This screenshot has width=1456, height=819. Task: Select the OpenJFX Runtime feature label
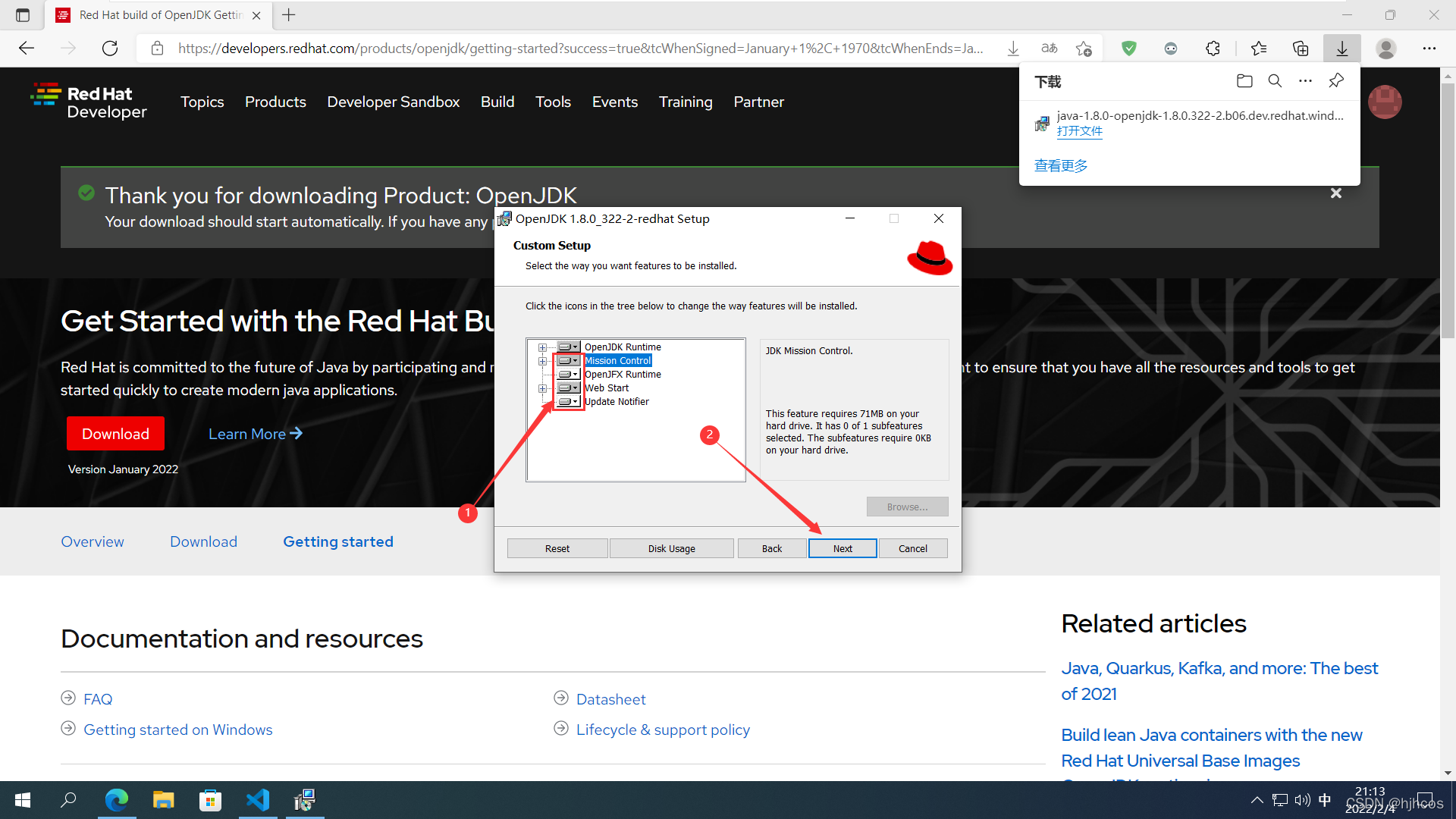tap(623, 375)
